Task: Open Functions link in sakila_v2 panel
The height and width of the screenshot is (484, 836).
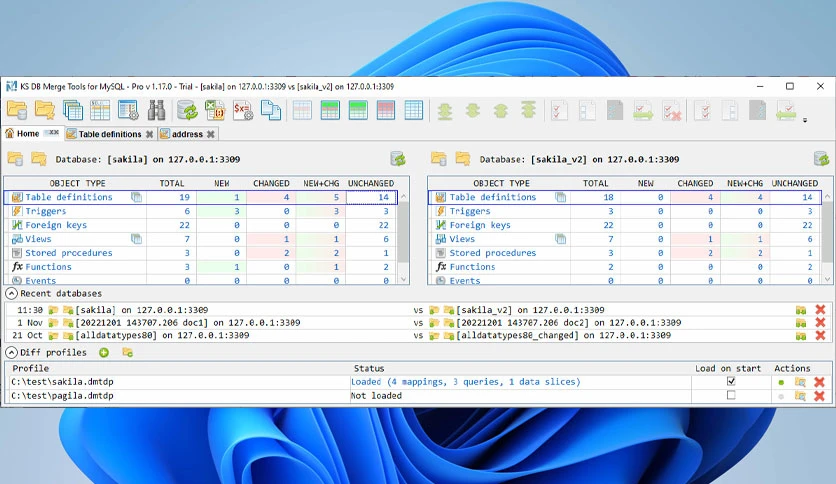Action: tap(472, 267)
